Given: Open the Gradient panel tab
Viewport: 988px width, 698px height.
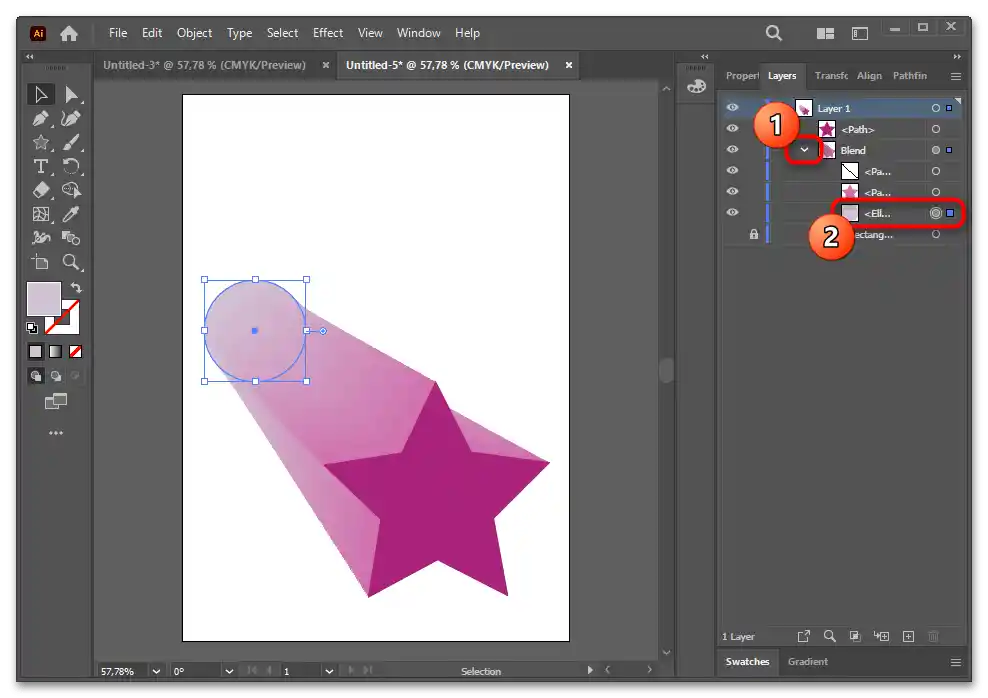Looking at the screenshot, I should 807,661.
